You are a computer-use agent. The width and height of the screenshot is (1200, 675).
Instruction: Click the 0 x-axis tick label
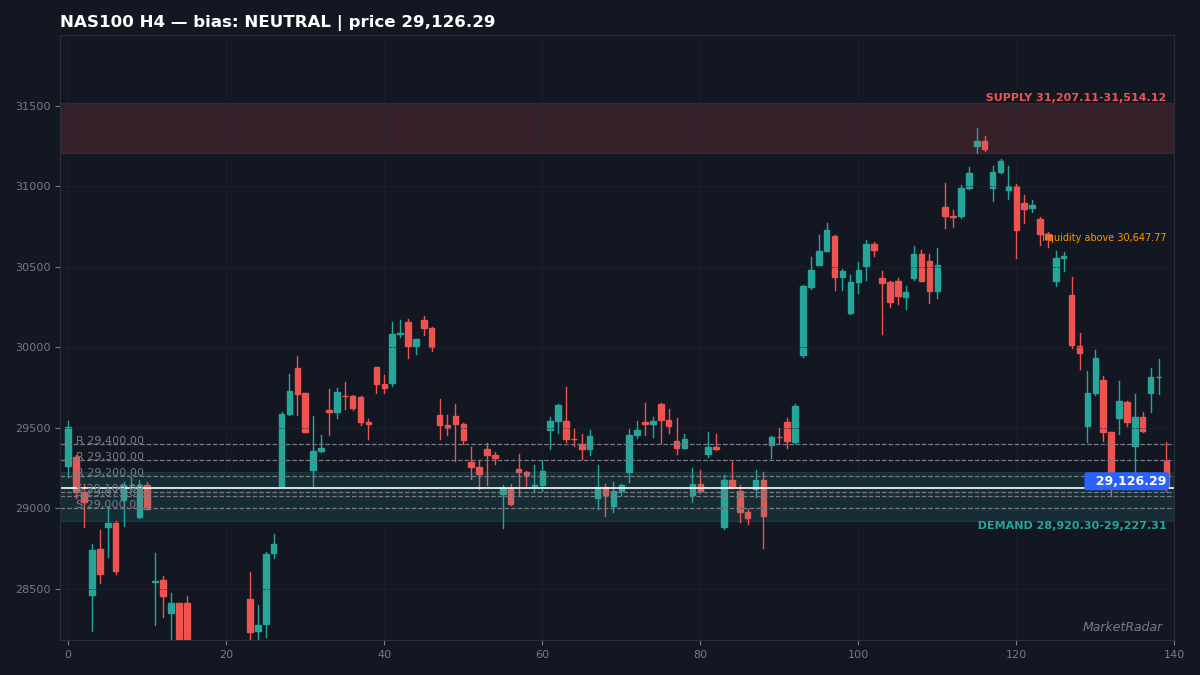68,654
